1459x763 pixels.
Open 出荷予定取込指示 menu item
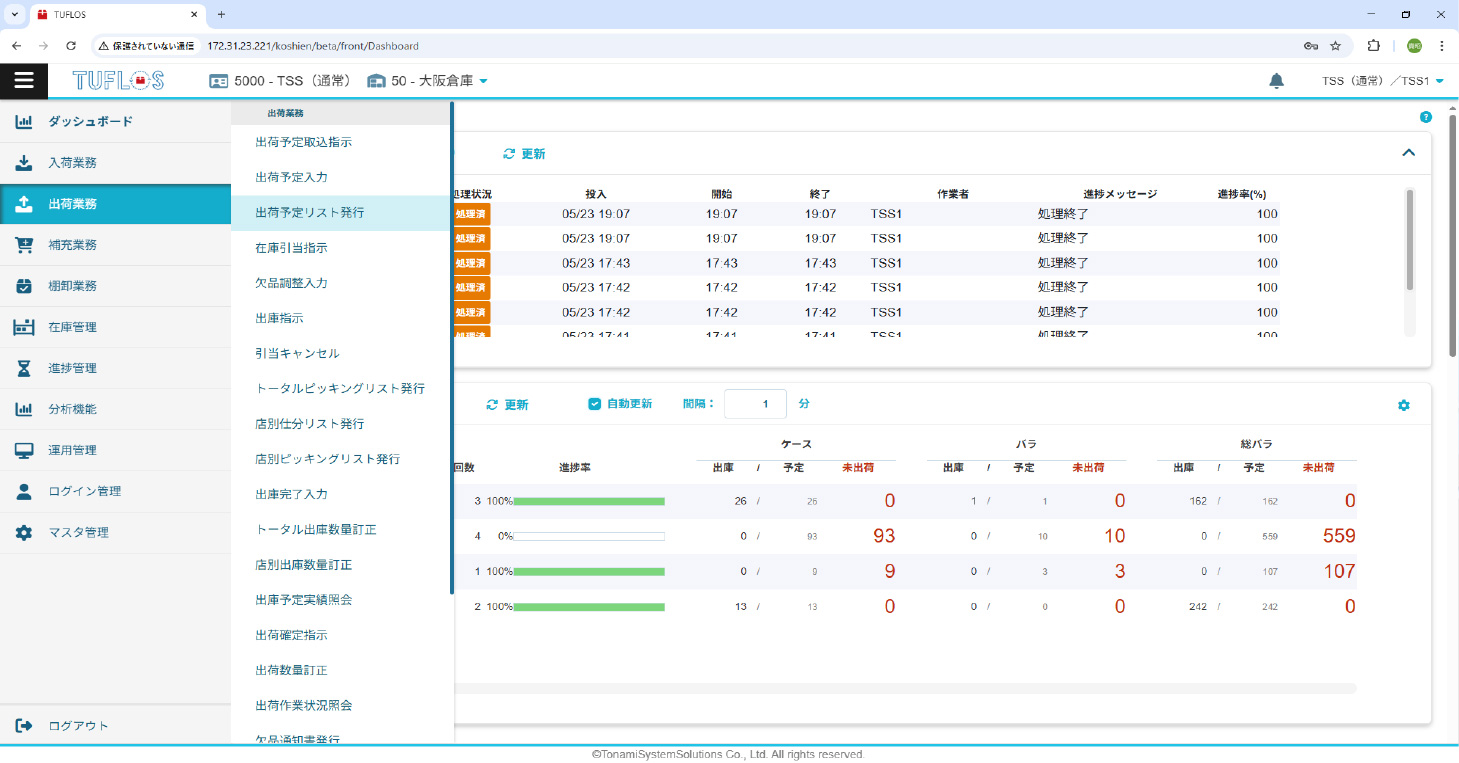[304, 142]
